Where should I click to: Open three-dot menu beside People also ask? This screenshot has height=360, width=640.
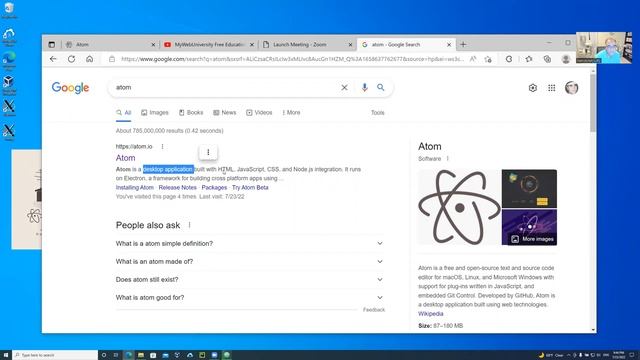[x=189, y=225]
